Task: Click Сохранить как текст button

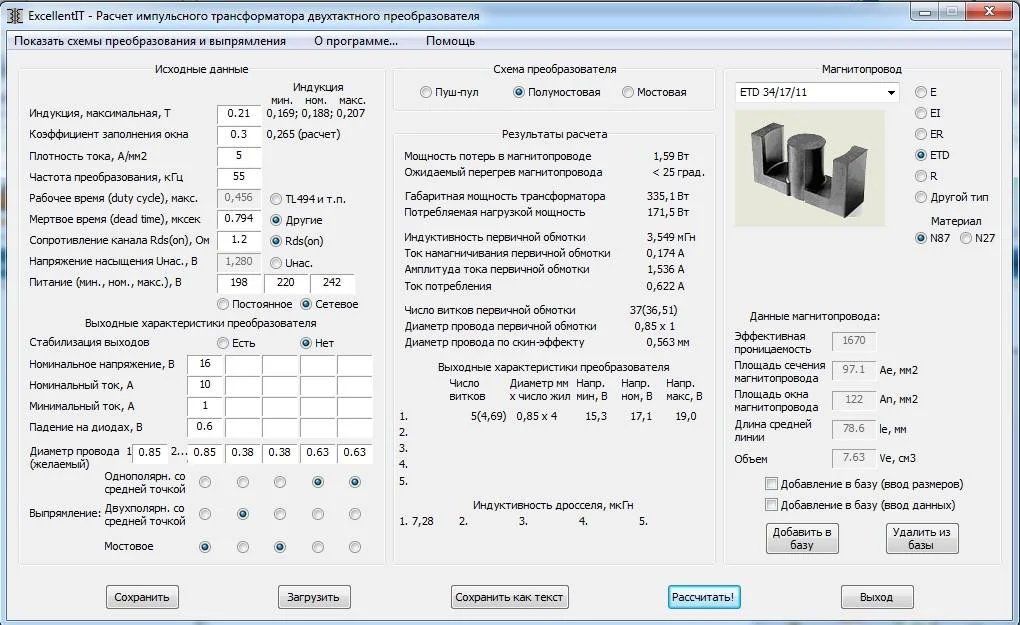Action: (x=510, y=597)
